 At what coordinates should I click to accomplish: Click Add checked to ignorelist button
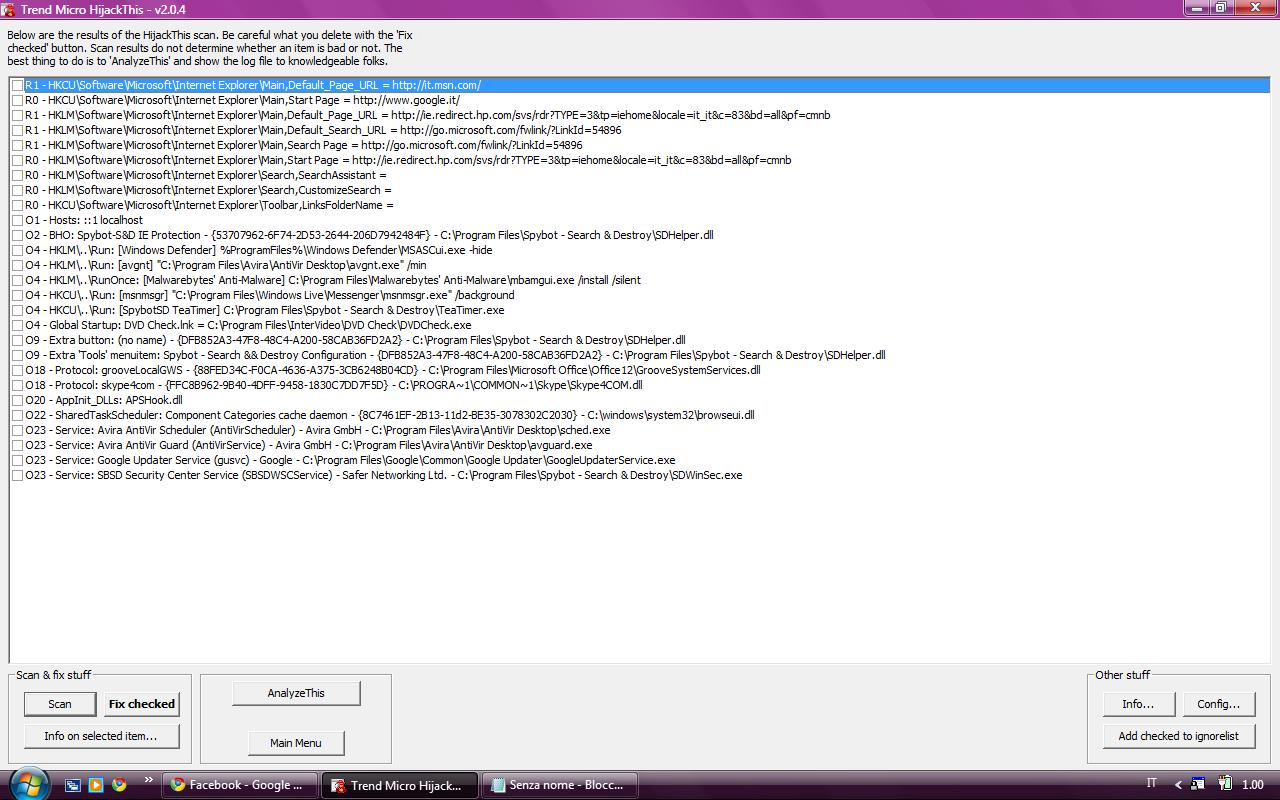tap(1178, 736)
